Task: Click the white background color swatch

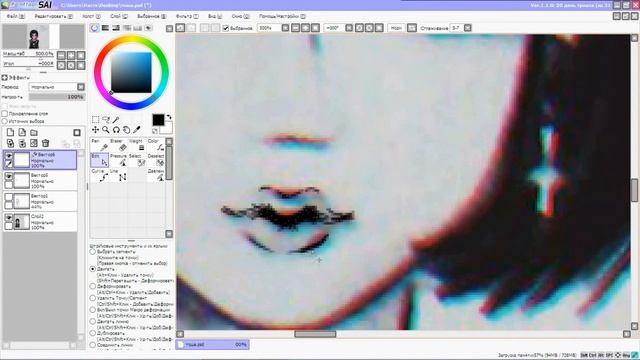Action: coord(168,129)
